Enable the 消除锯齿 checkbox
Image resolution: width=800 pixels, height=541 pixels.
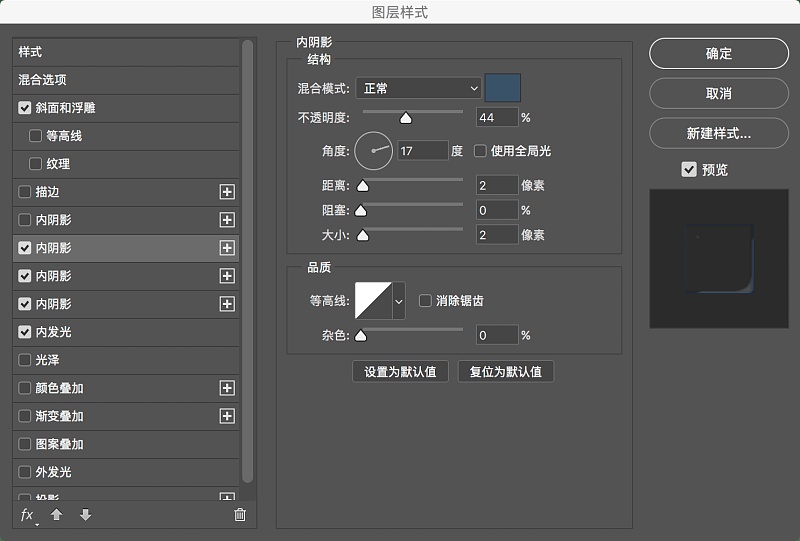[425, 301]
